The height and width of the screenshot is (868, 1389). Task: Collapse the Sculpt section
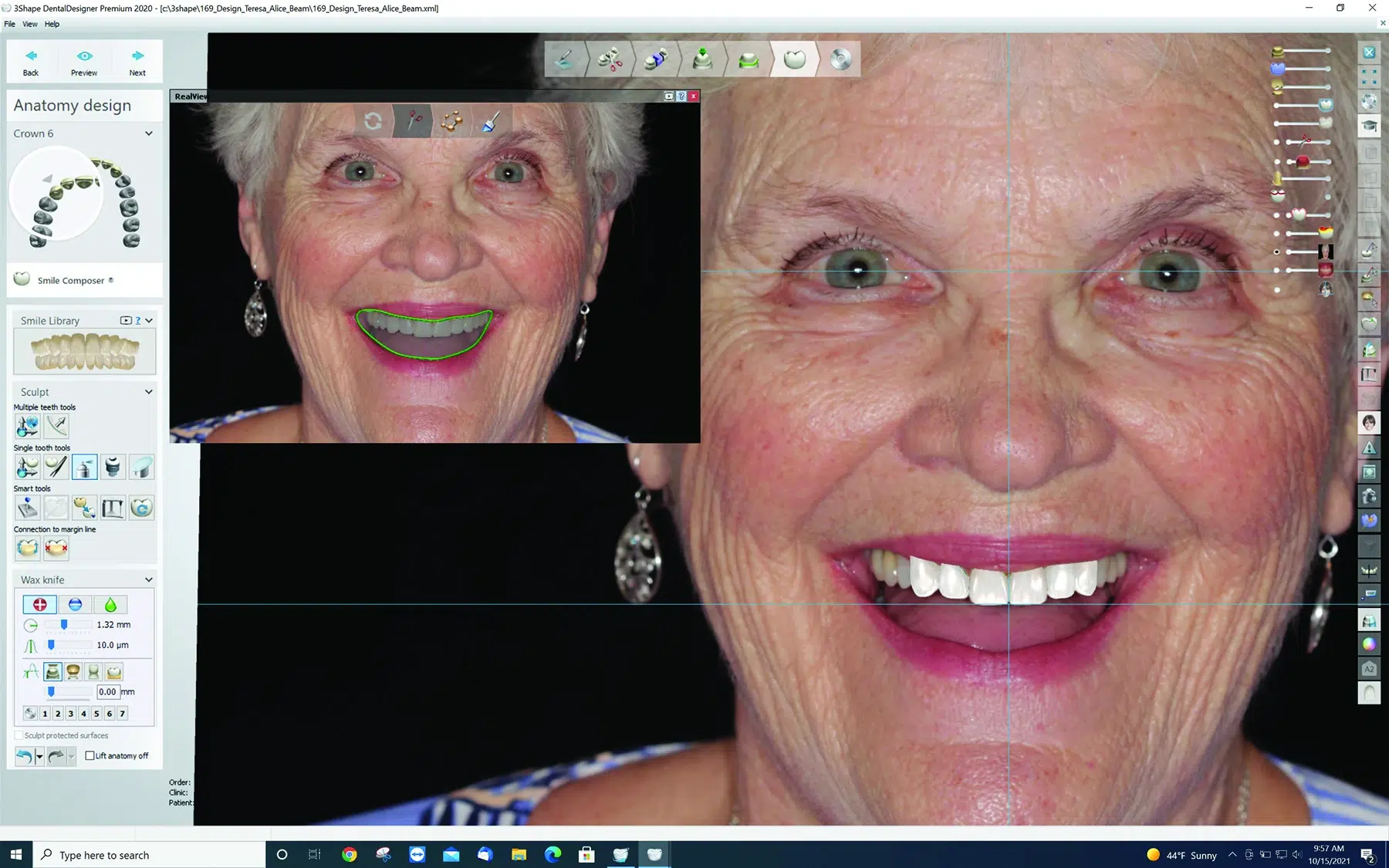pyautogui.click(x=149, y=392)
